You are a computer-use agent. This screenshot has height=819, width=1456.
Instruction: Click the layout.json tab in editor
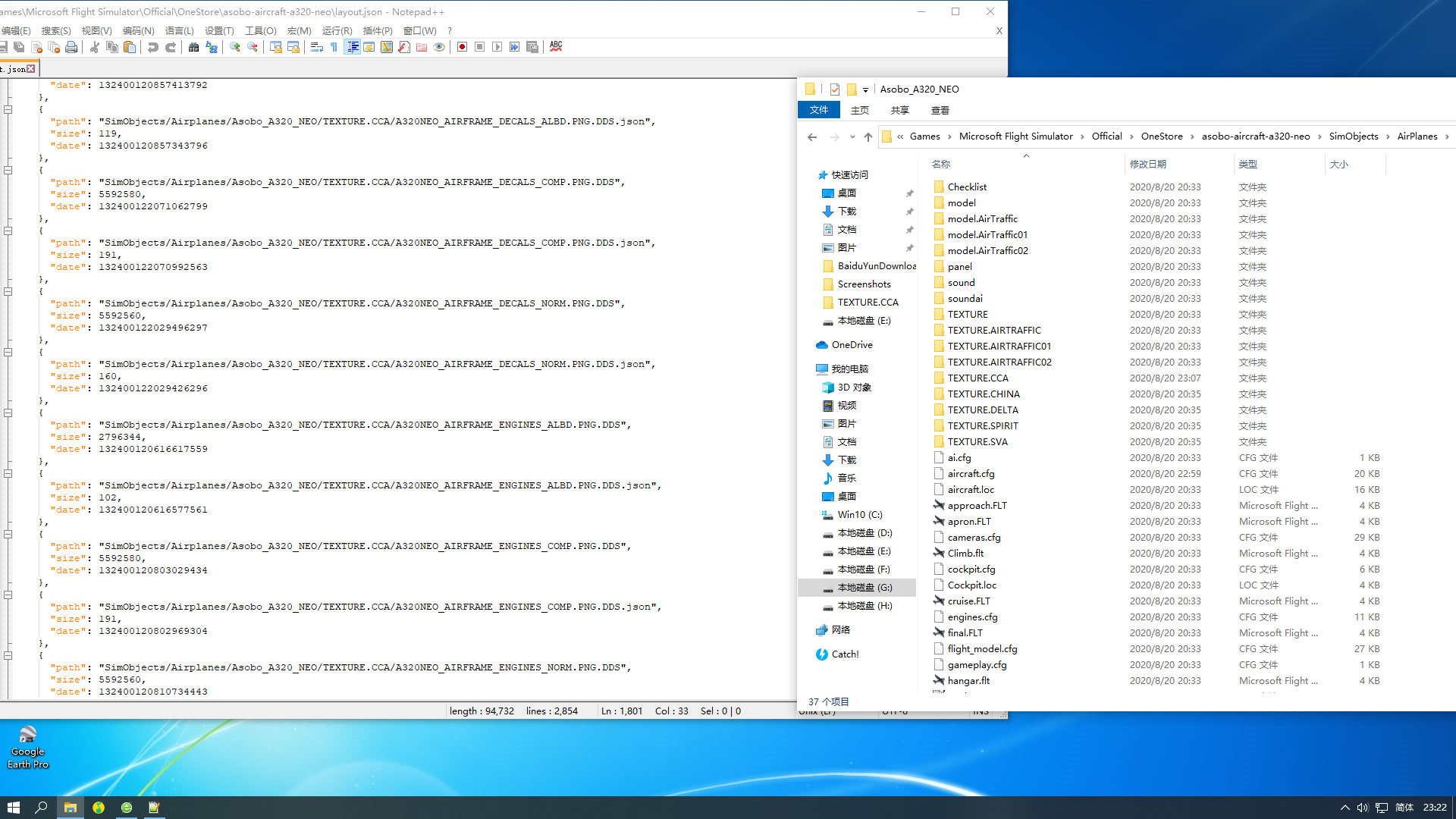(x=15, y=68)
